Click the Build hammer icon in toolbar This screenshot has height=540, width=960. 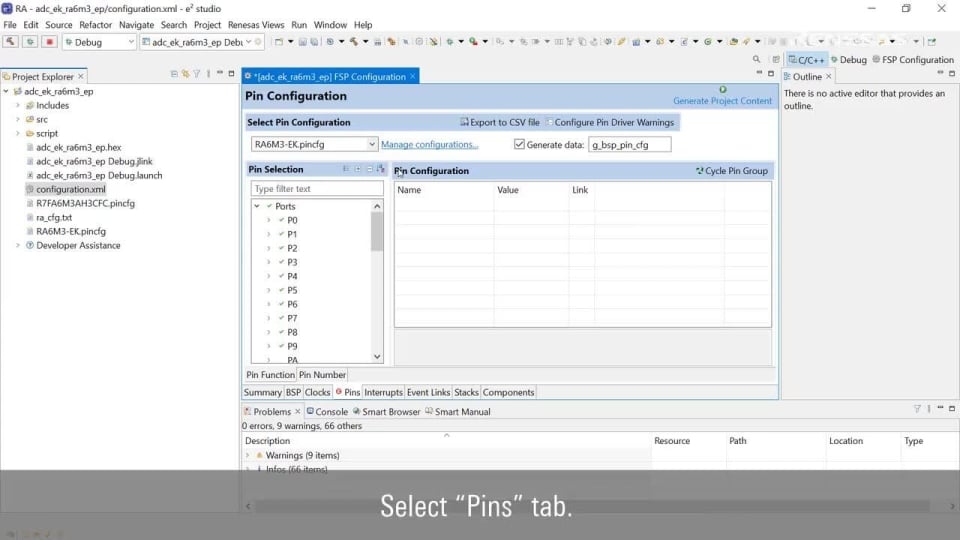(x=11, y=42)
